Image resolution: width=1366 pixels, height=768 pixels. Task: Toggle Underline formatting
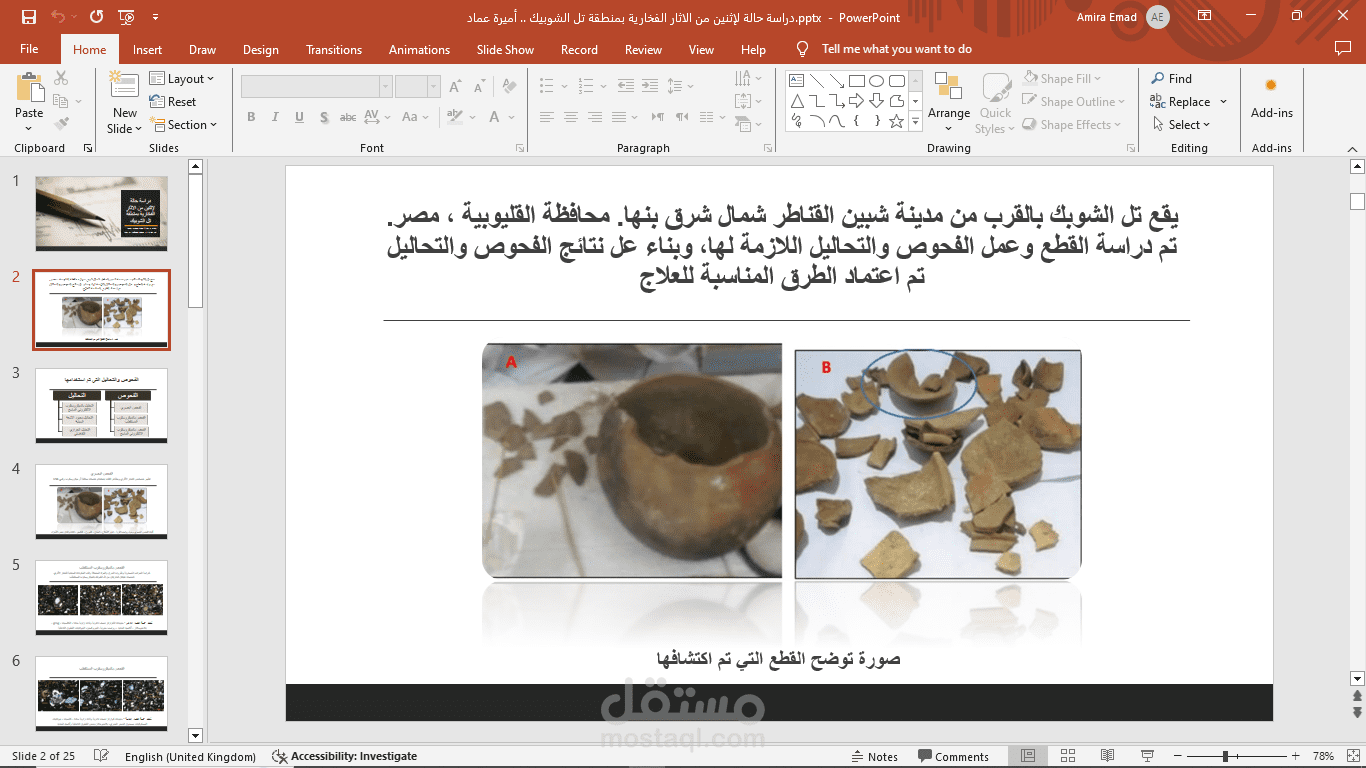point(299,117)
